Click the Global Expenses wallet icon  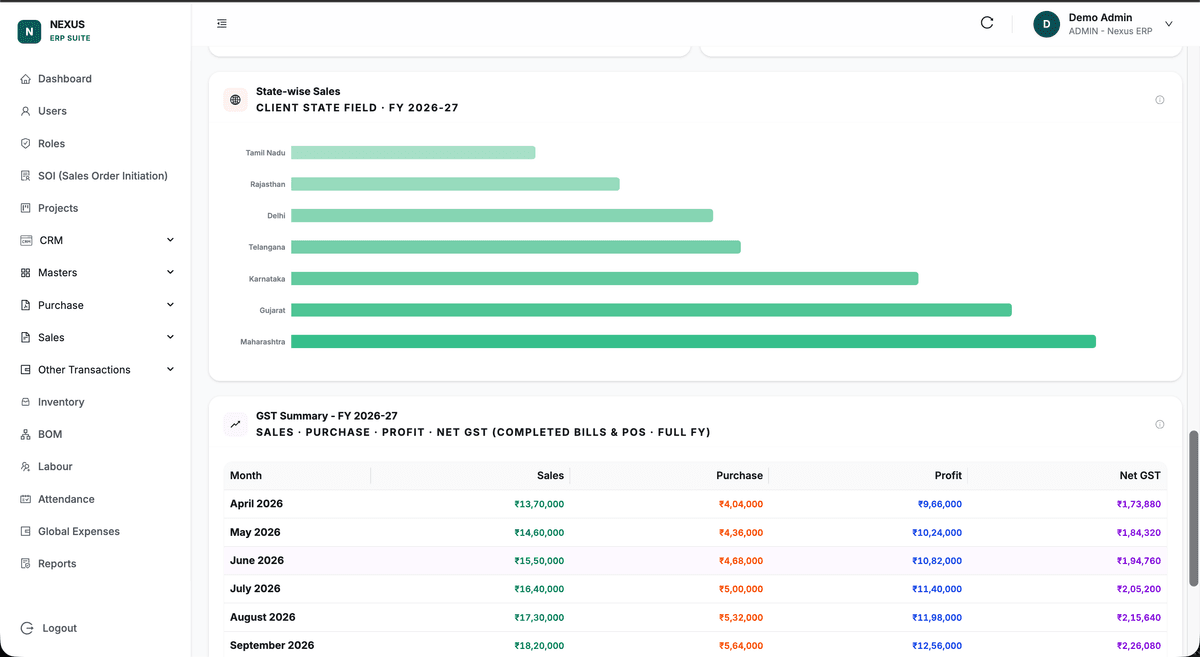click(x=25, y=531)
